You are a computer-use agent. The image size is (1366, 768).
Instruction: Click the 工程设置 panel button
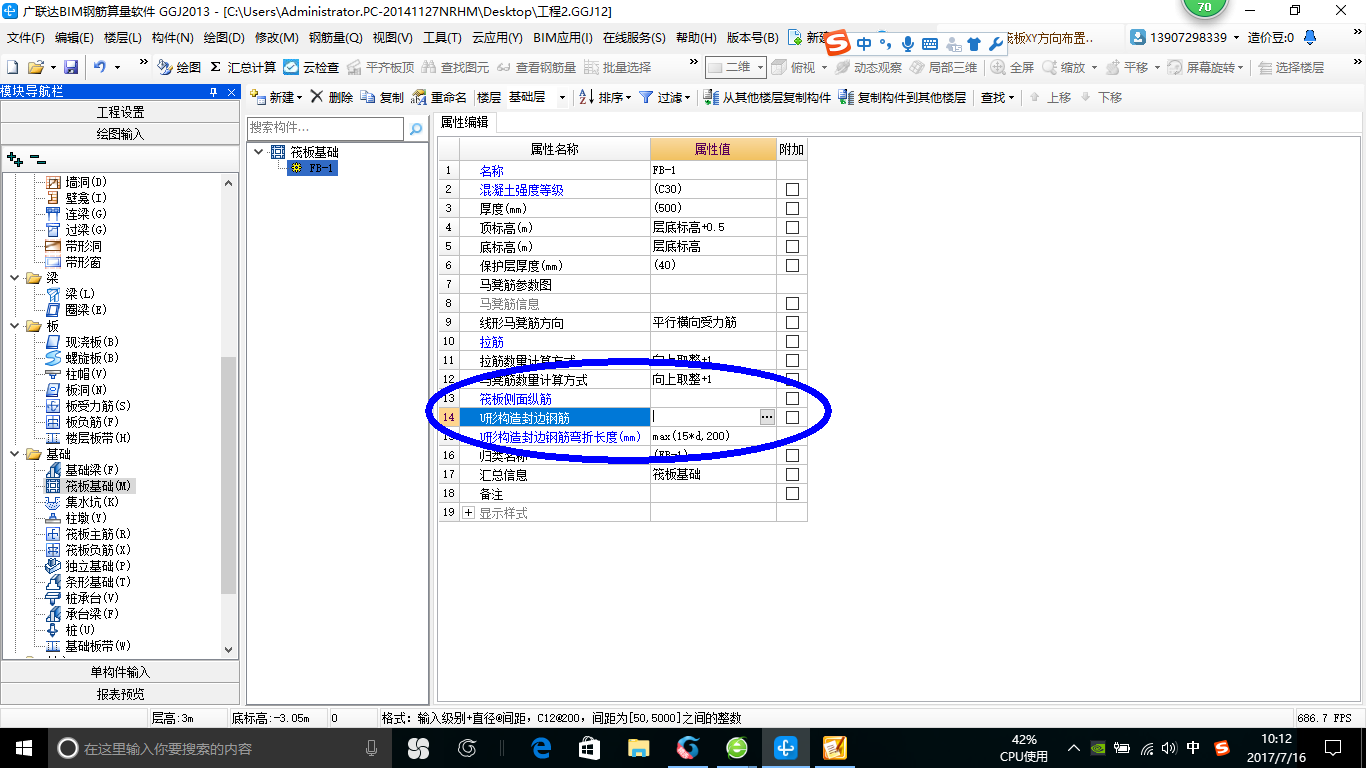[x=120, y=112]
